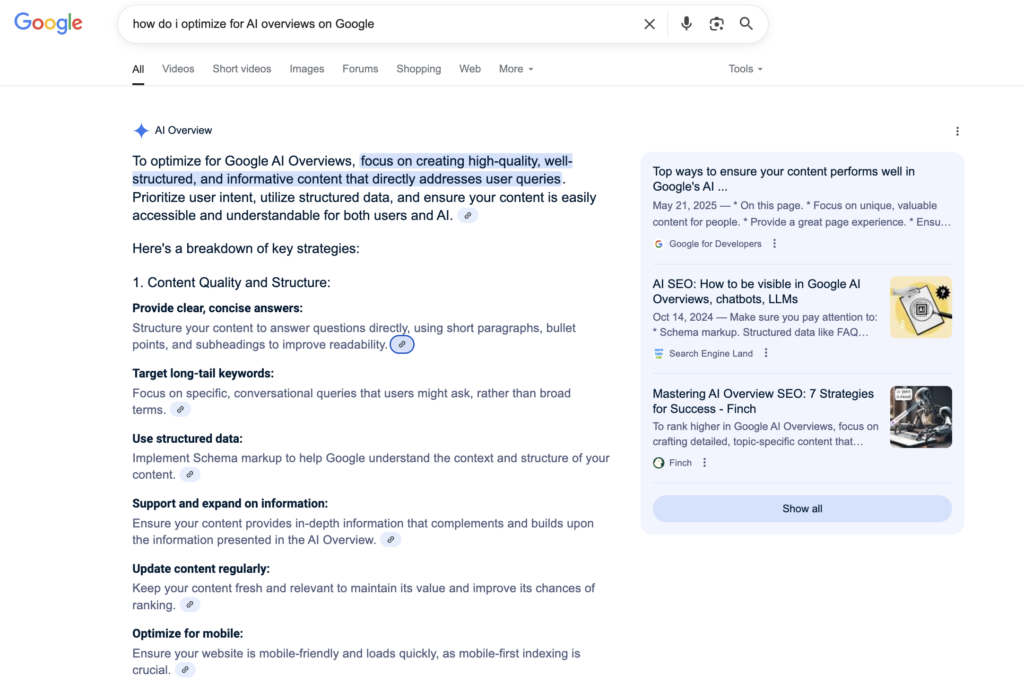Click 'Search Engine Land' source name
1024x684 pixels.
711,353
